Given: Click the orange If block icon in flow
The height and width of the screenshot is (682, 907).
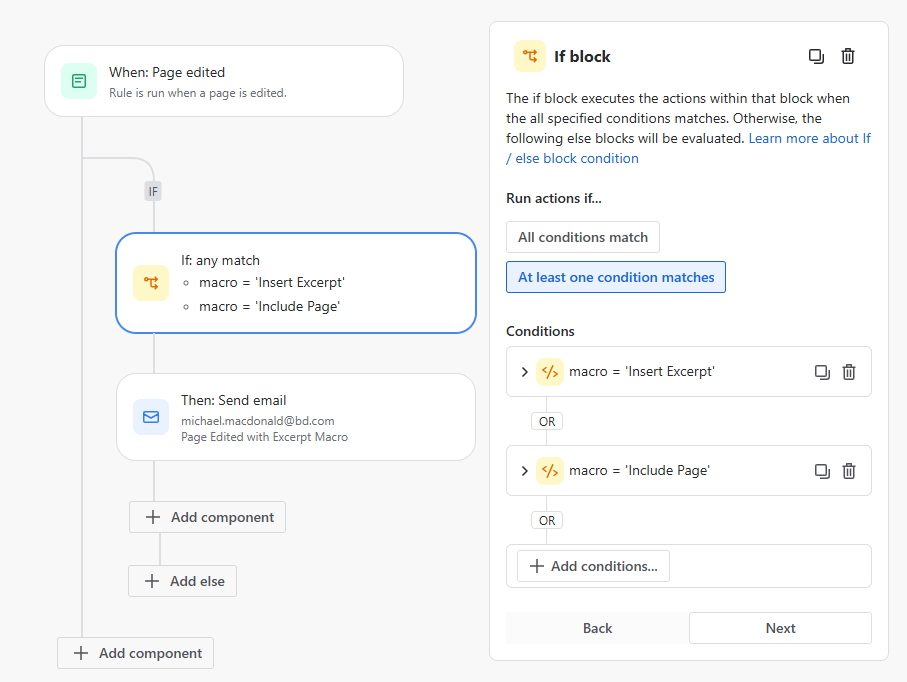Looking at the screenshot, I should pyautogui.click(x=151, y=283).
